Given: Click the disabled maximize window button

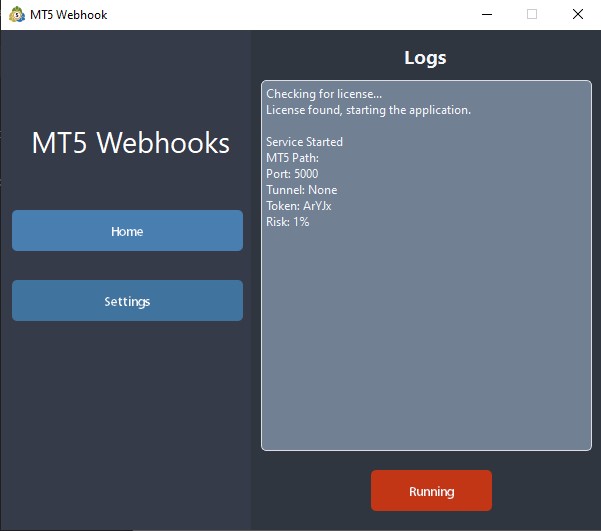Looking at the screenshot, I should pyautogui.click(x=532, y=15).
